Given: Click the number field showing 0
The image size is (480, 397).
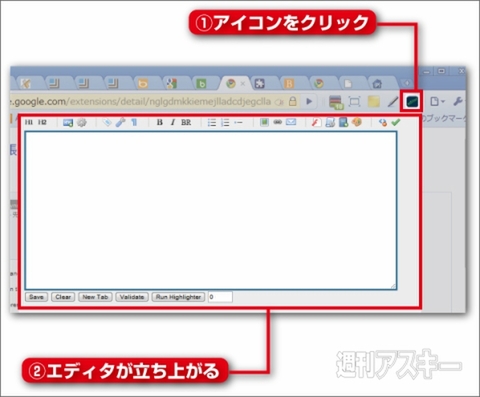Looking at the screenshot, I should [x=220, y=297].
